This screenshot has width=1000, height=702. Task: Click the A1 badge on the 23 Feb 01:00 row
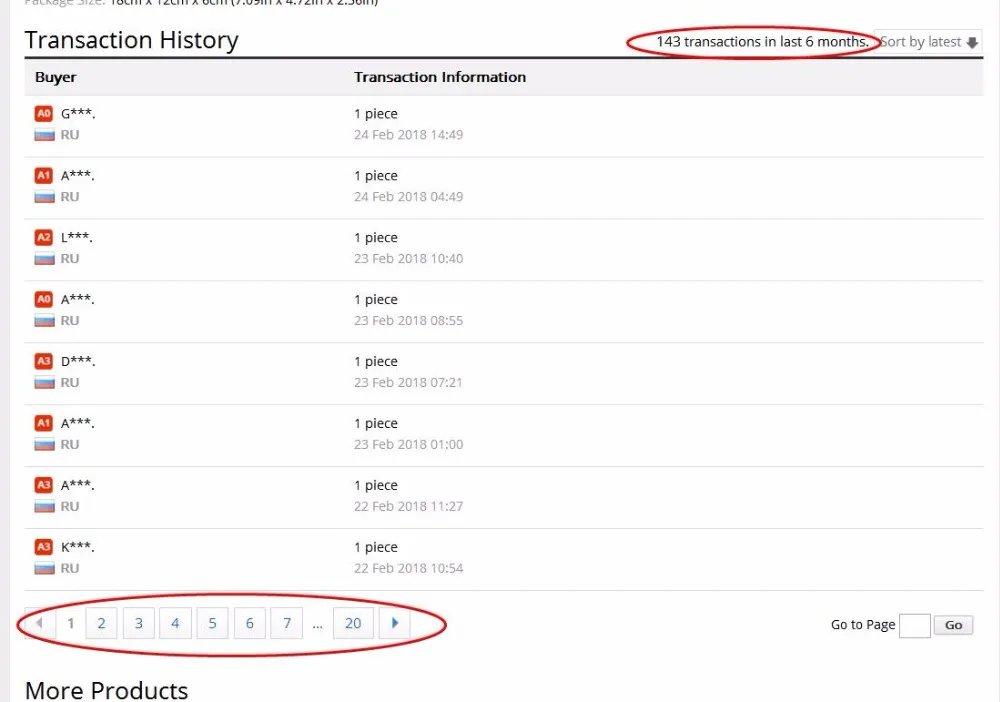pyautogui.click(x=43, y=423)
